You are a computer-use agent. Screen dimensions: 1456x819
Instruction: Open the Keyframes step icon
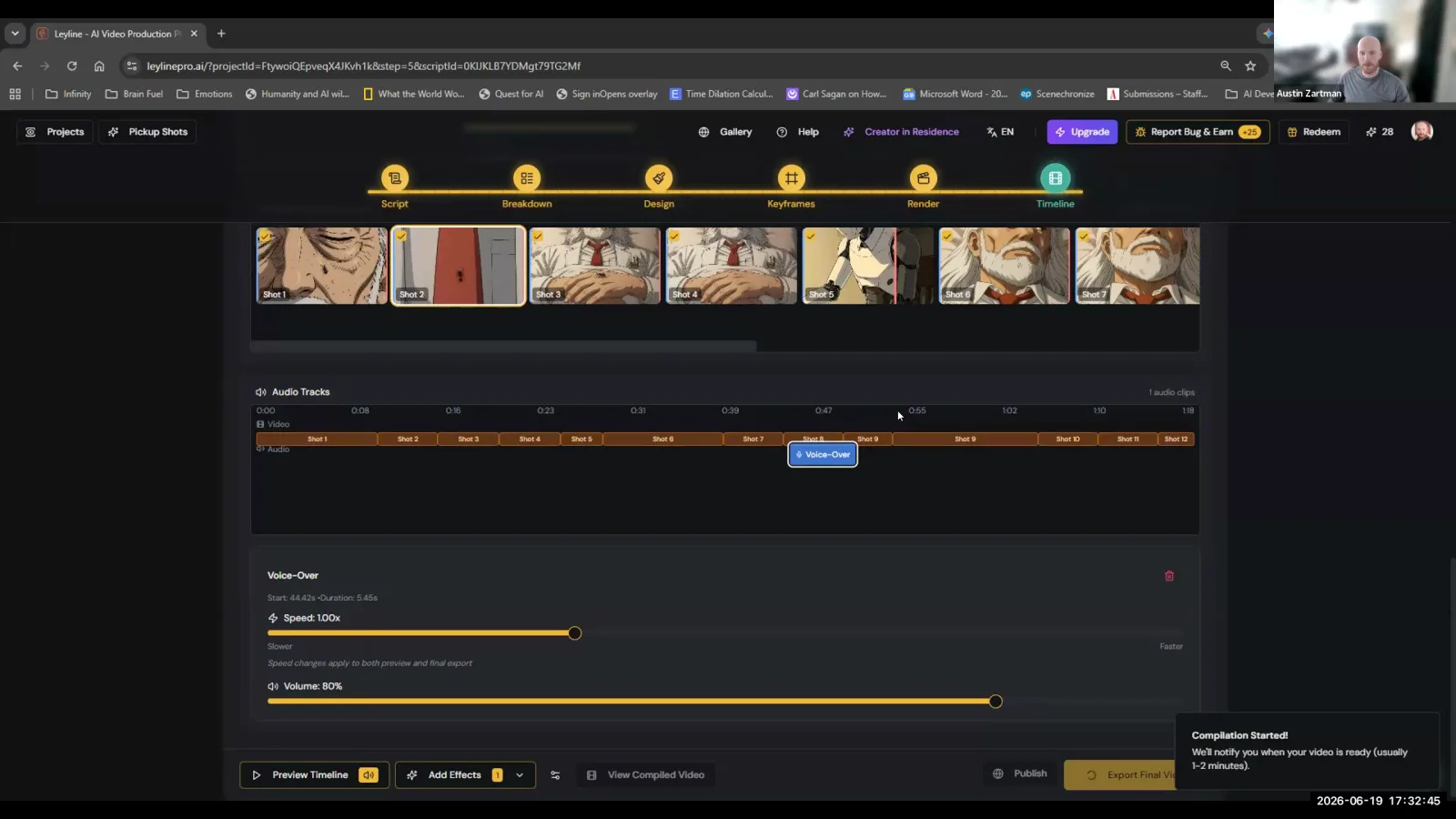coord(791,178)
